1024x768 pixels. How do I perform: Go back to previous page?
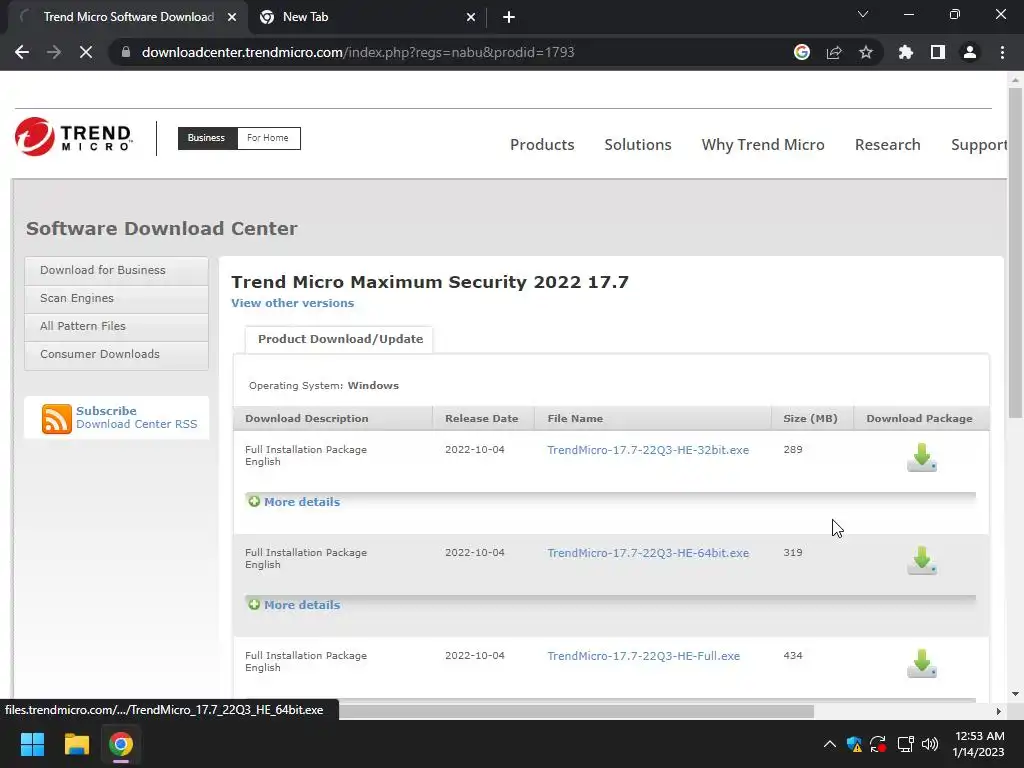22,52
